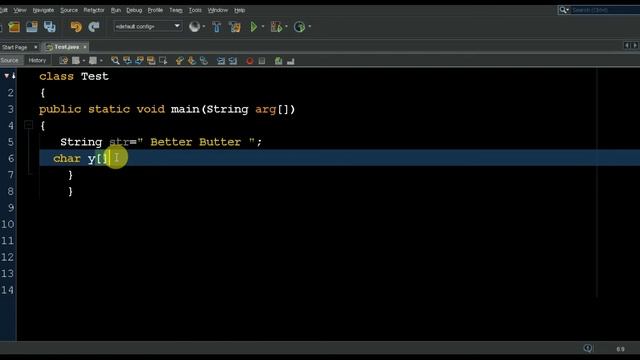The image size is (640, 360).
Task: Build the project with the hammer icon
Action: pyautogui.click(x=217, y=27)
